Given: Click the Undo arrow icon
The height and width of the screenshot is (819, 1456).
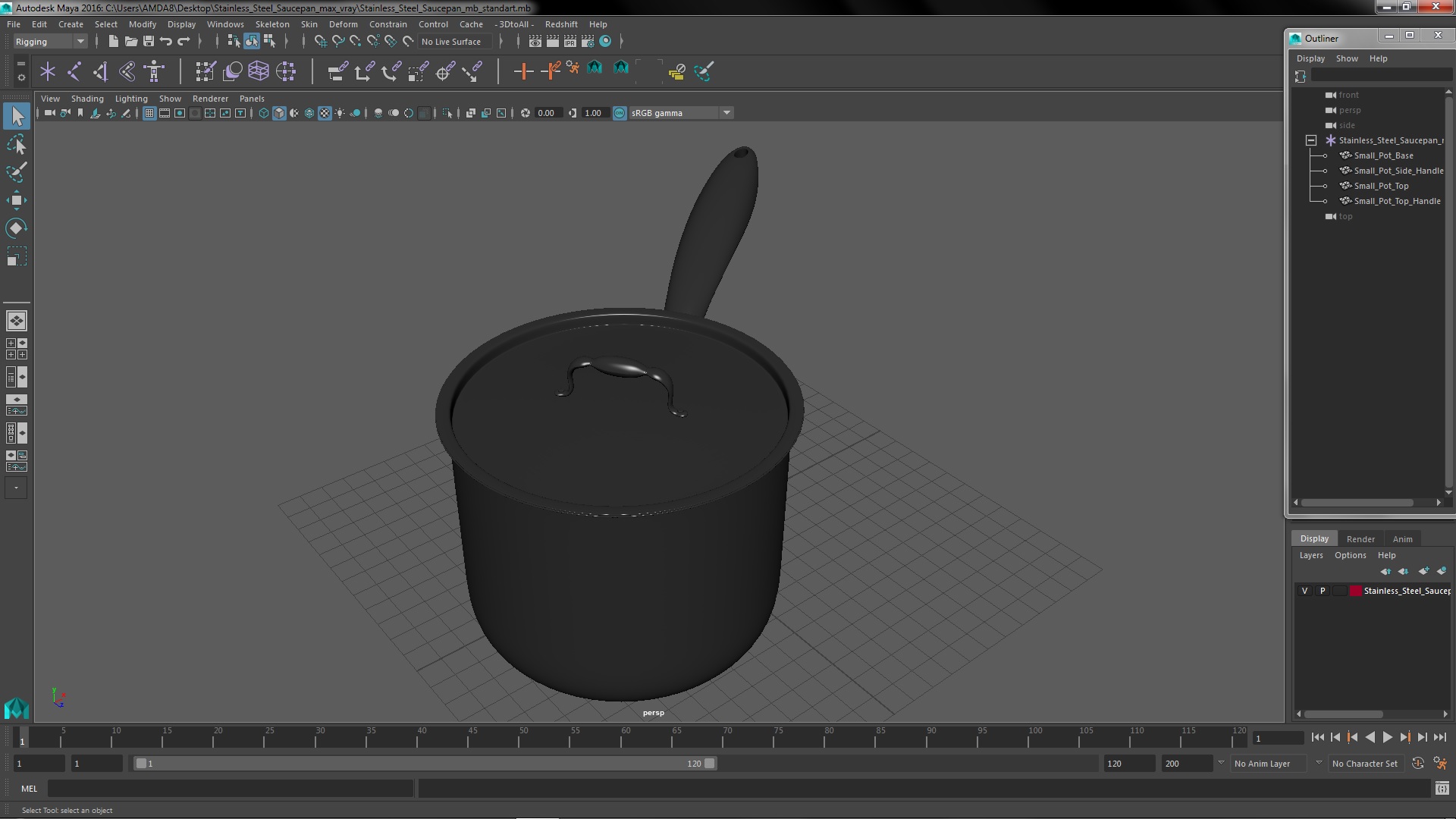Looking at the screenshot, I should (x=166, y=41).
